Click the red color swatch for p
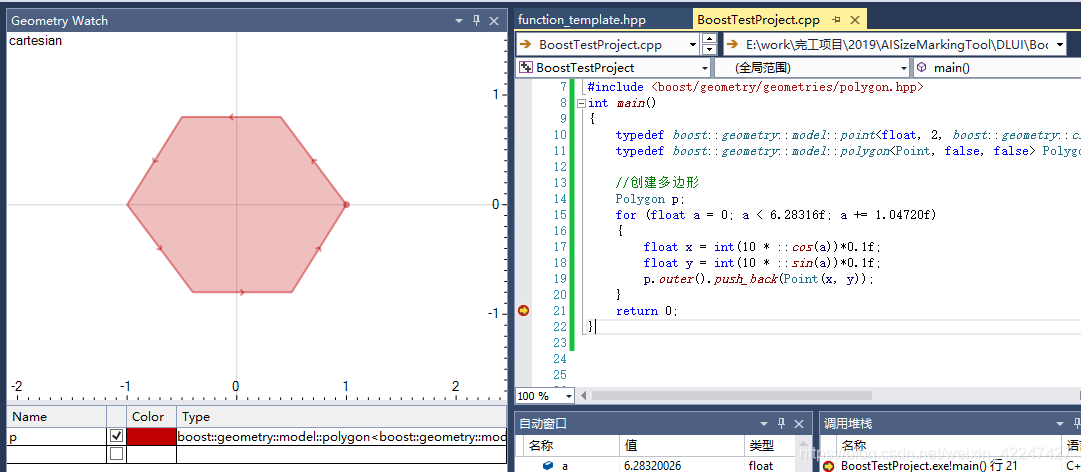 151,436
